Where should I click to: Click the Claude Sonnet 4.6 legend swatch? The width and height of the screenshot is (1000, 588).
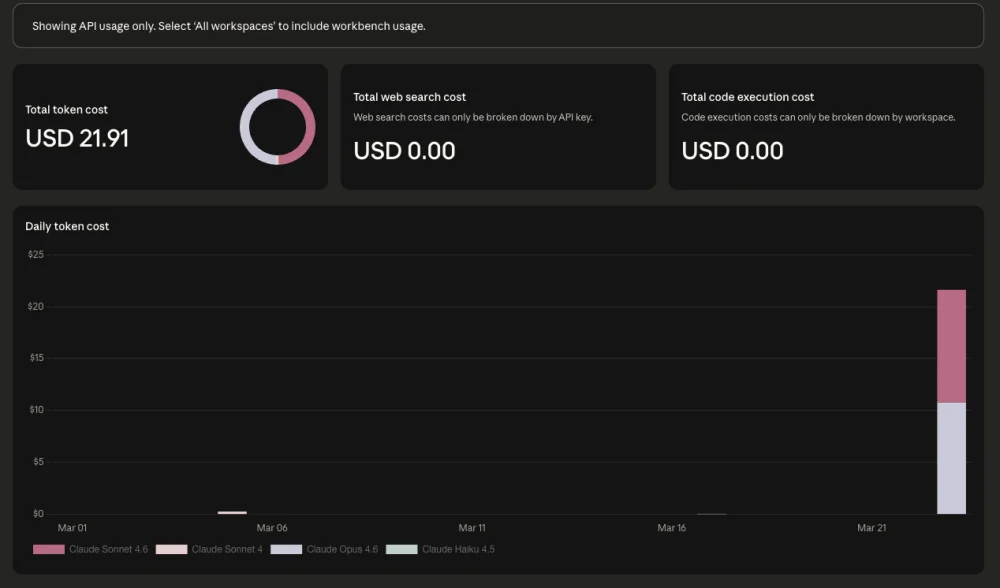(x=48, y=549)
